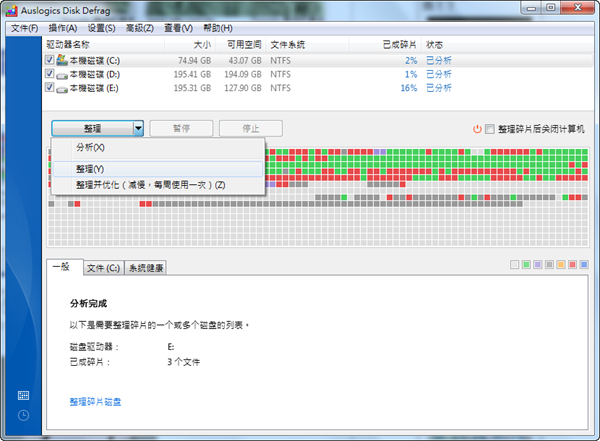Click the D: drive disk icon
600x441 pixels.
point(62,75)
